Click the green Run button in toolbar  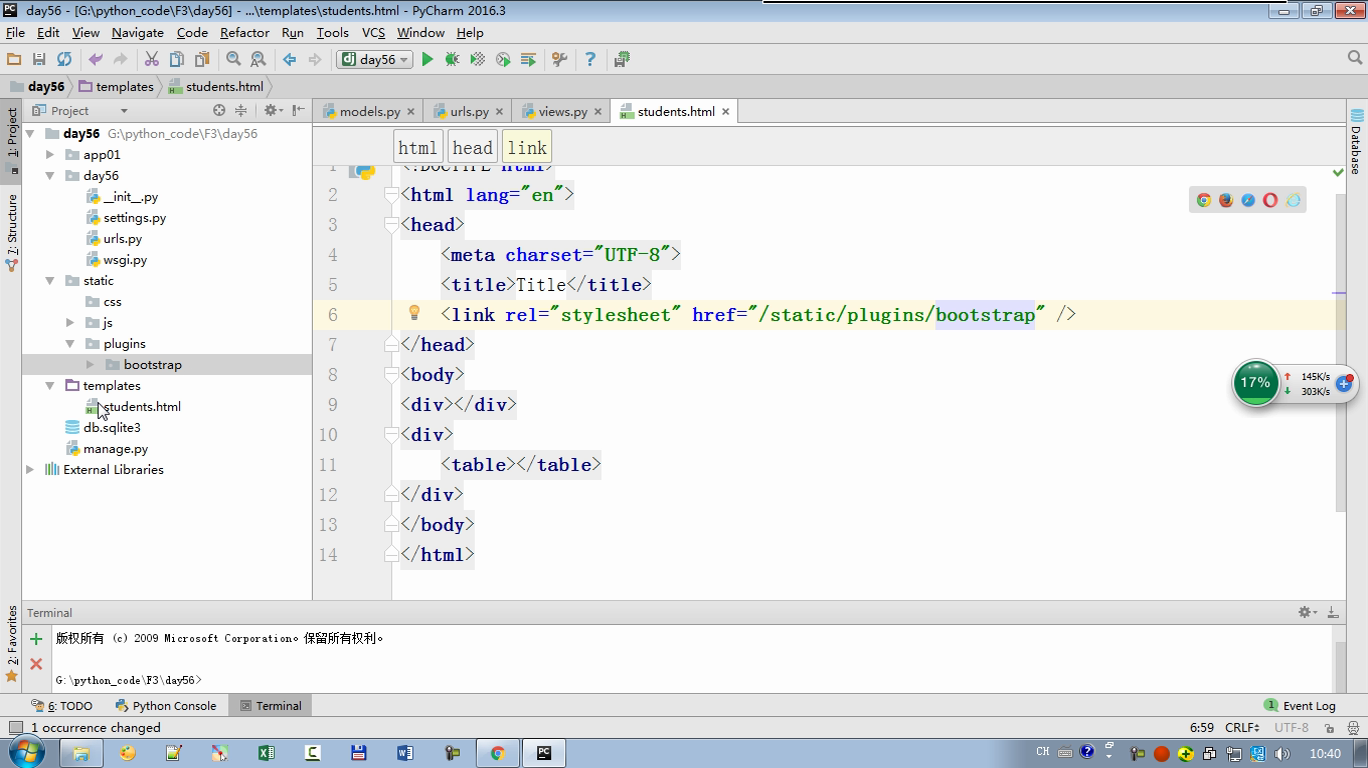pyautogui.click(x=427, y=60)
